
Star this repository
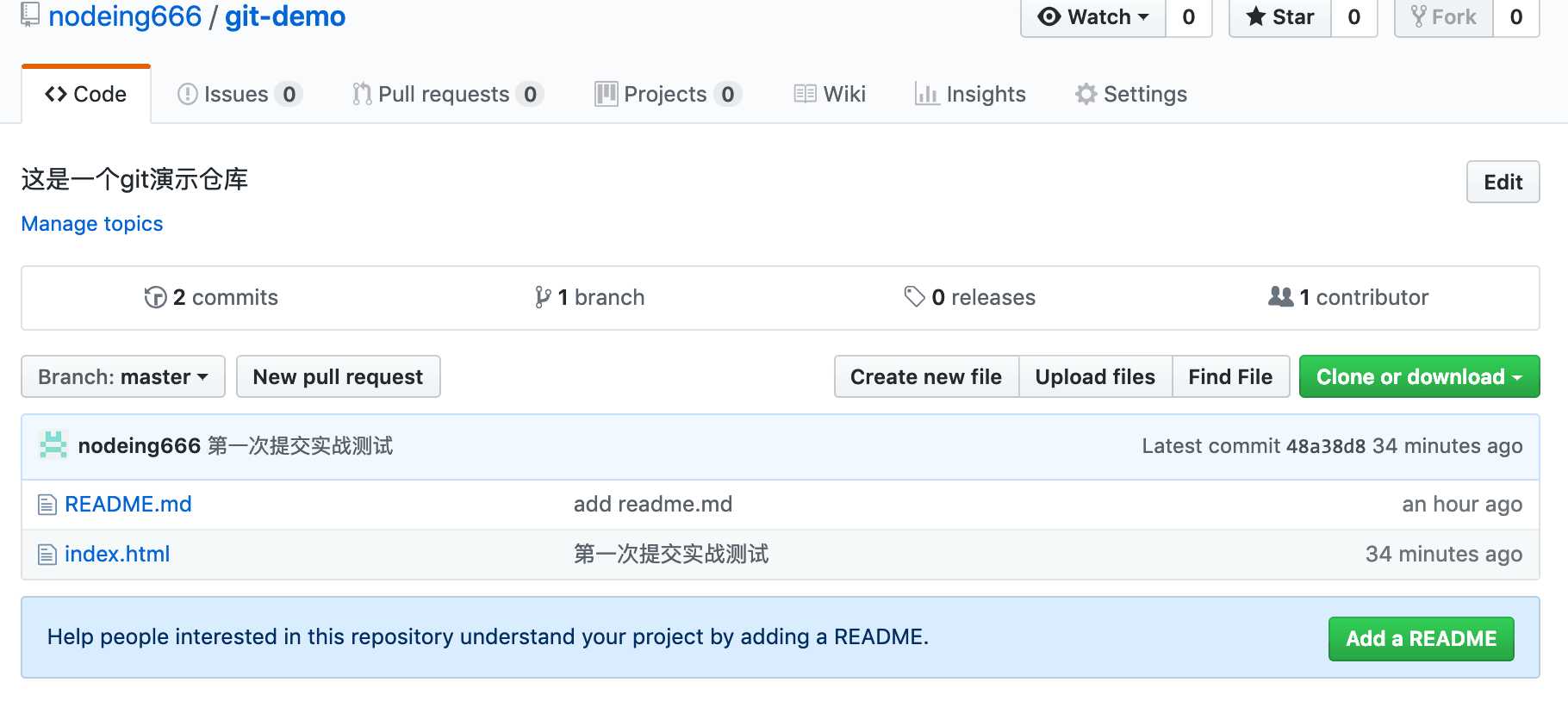1280,17
